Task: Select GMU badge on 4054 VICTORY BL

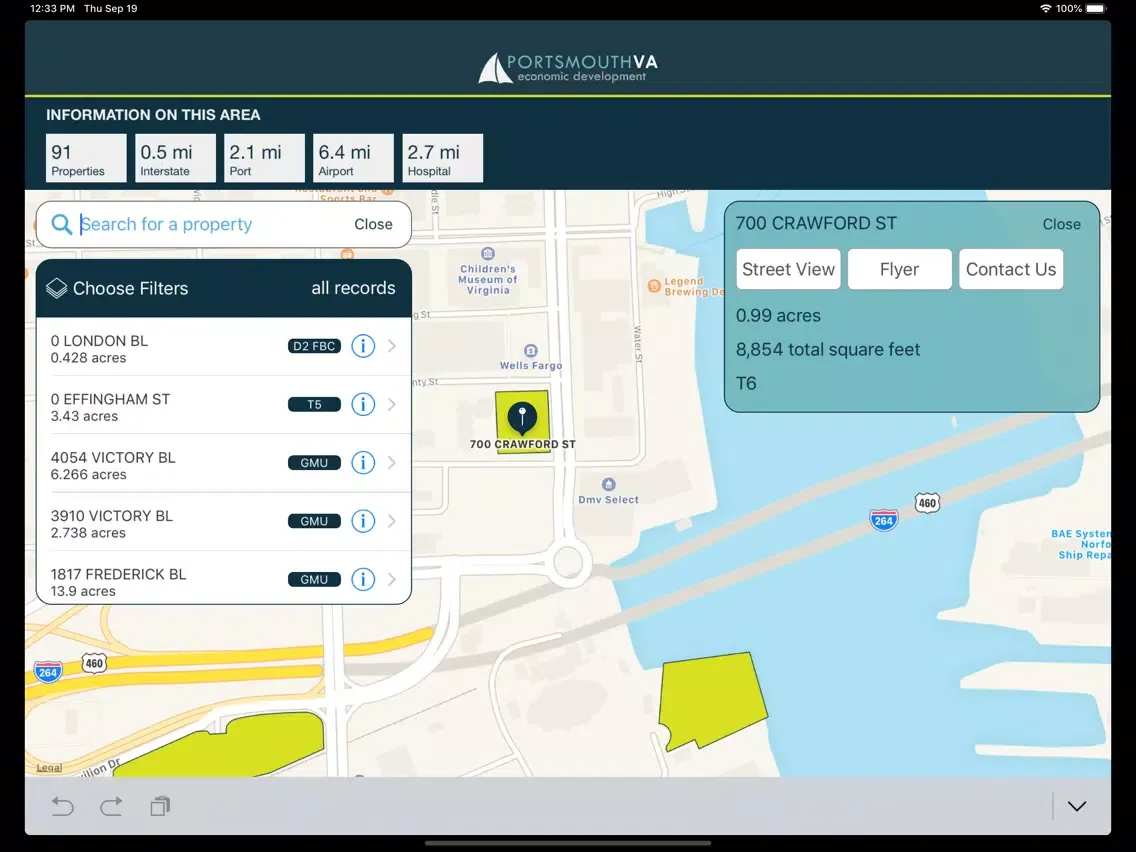Action: 314,463
